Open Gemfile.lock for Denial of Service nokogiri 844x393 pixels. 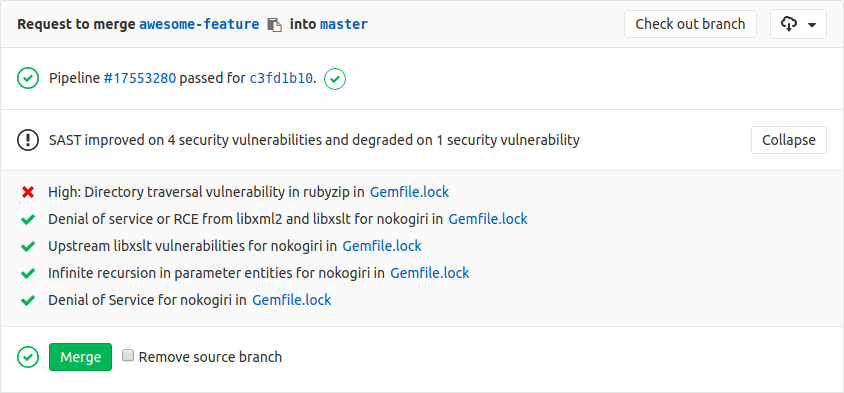tap(292, 300)
